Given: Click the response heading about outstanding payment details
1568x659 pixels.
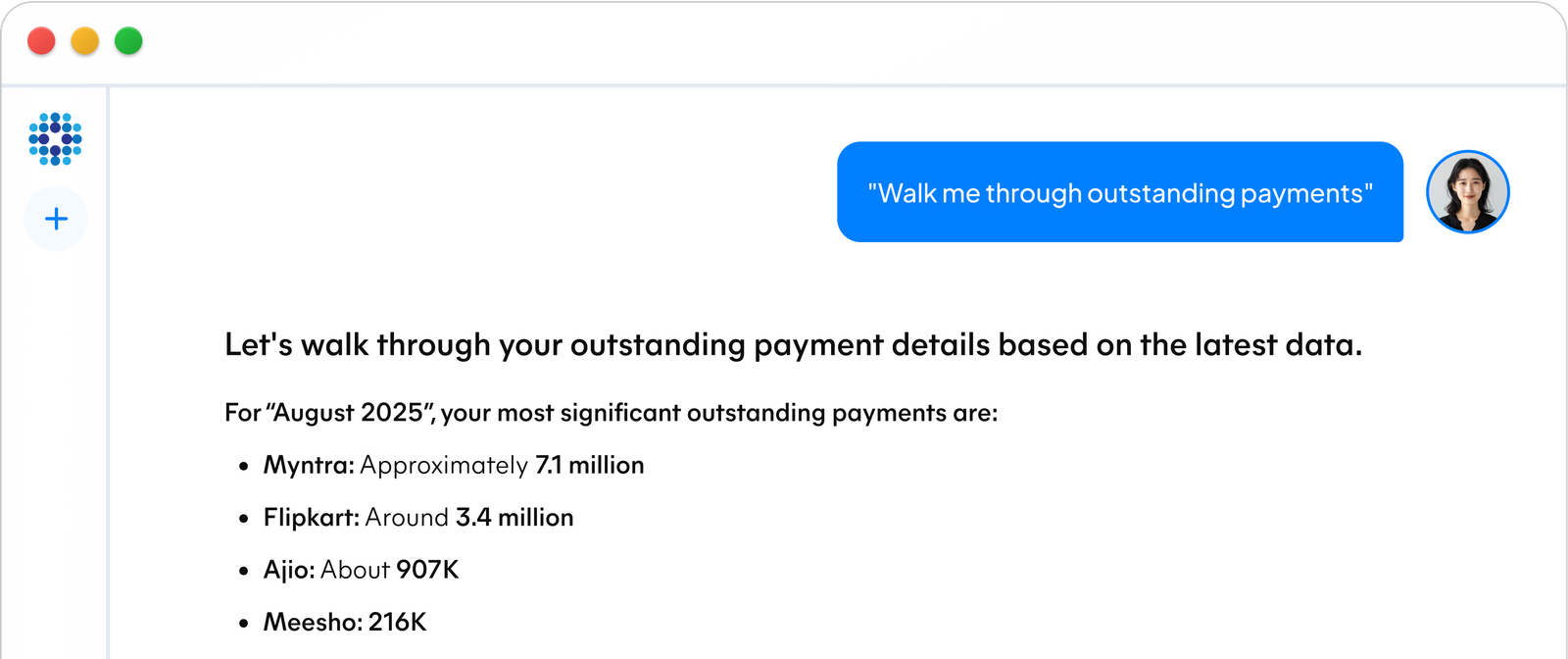Looking at the screenshot, I should point(793,345).
